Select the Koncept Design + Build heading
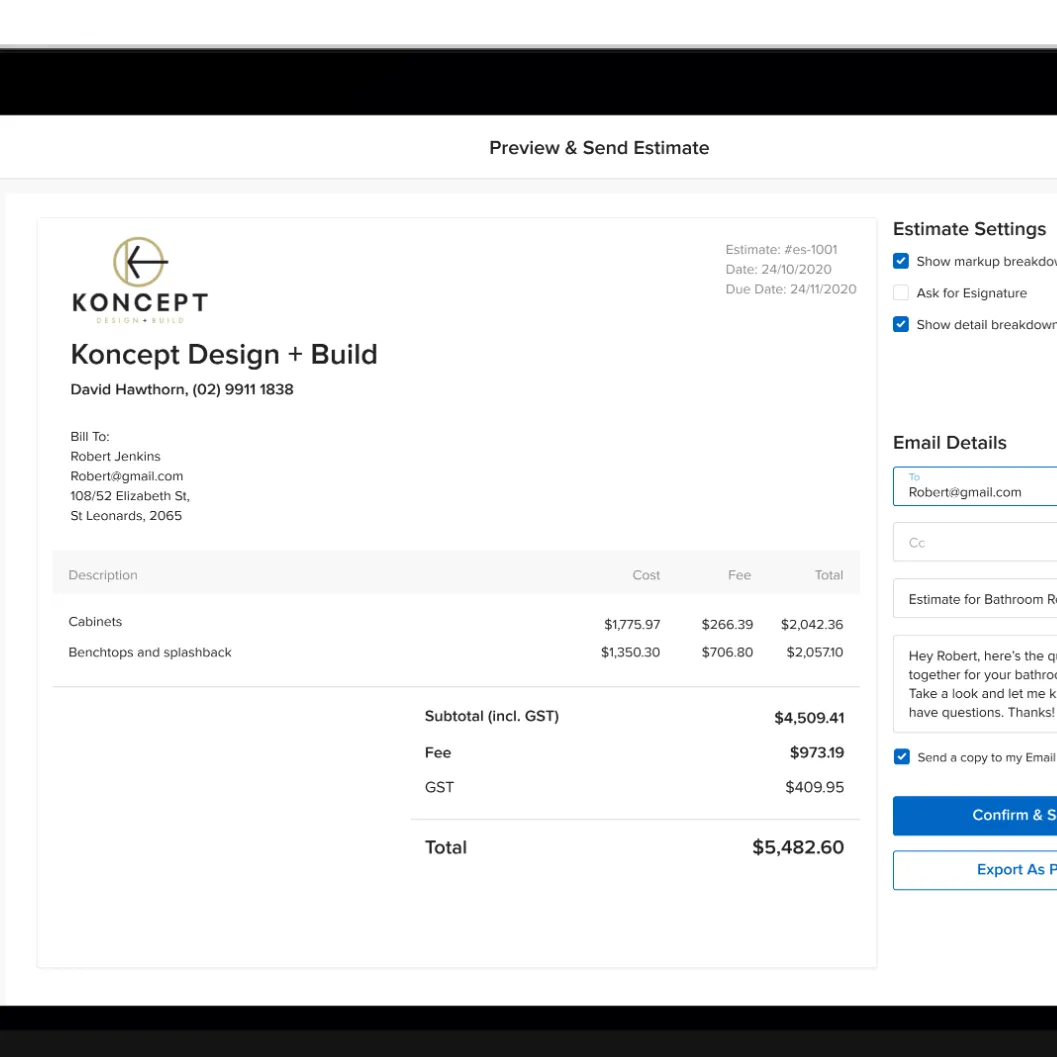 click(223, 354)
